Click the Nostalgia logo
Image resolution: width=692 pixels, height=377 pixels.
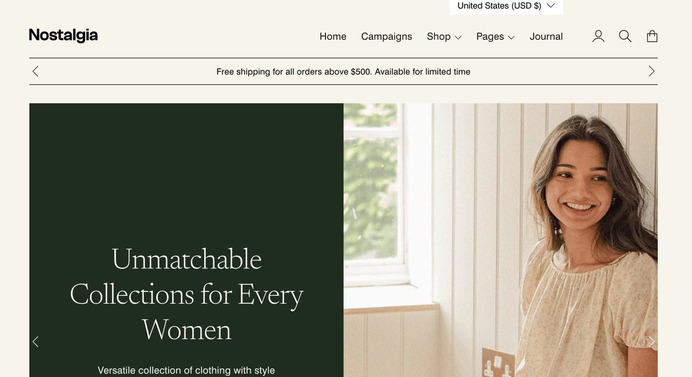pyautogui.click(x=63, y=35)
